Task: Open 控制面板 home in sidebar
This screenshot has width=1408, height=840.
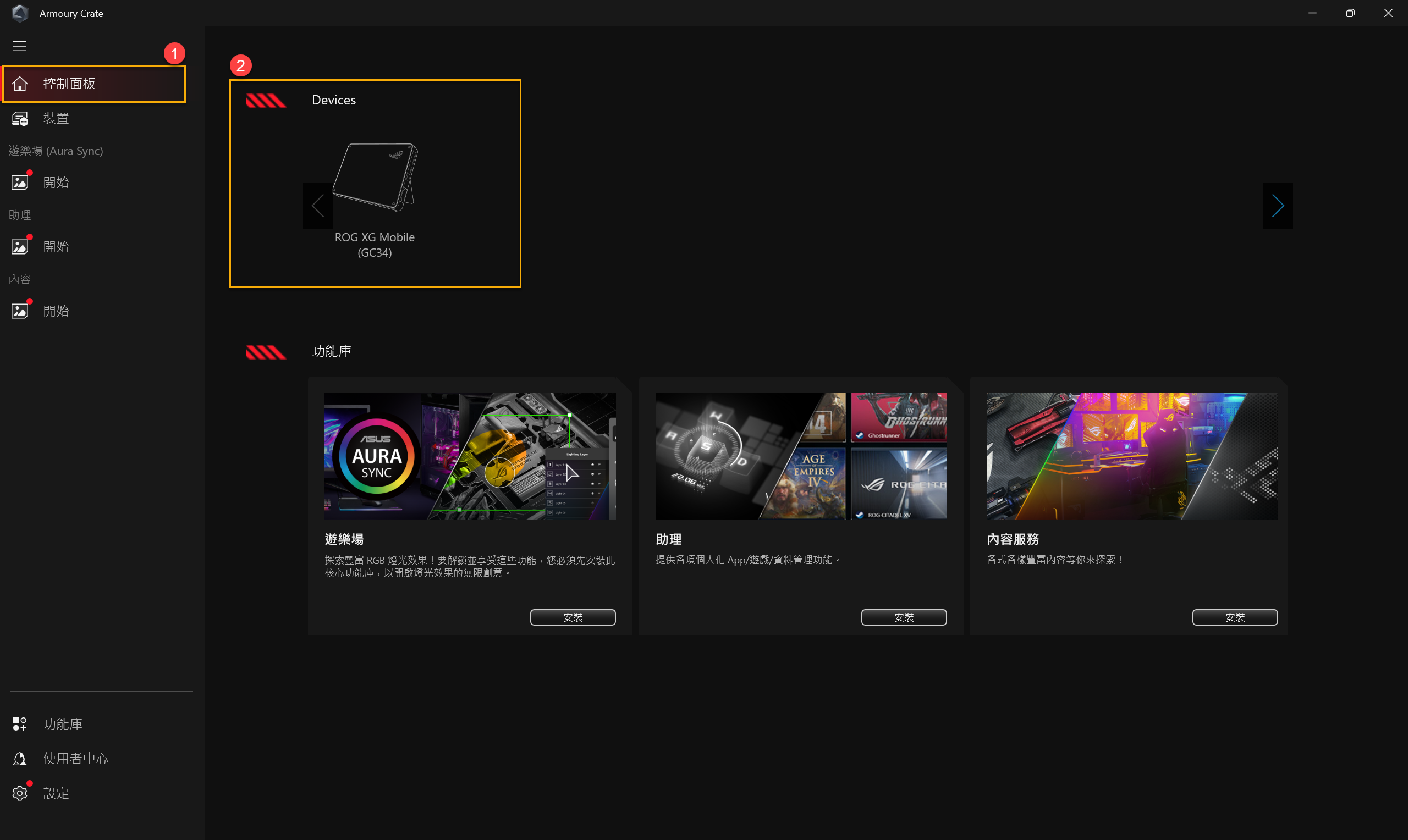Action: (94, 84)
